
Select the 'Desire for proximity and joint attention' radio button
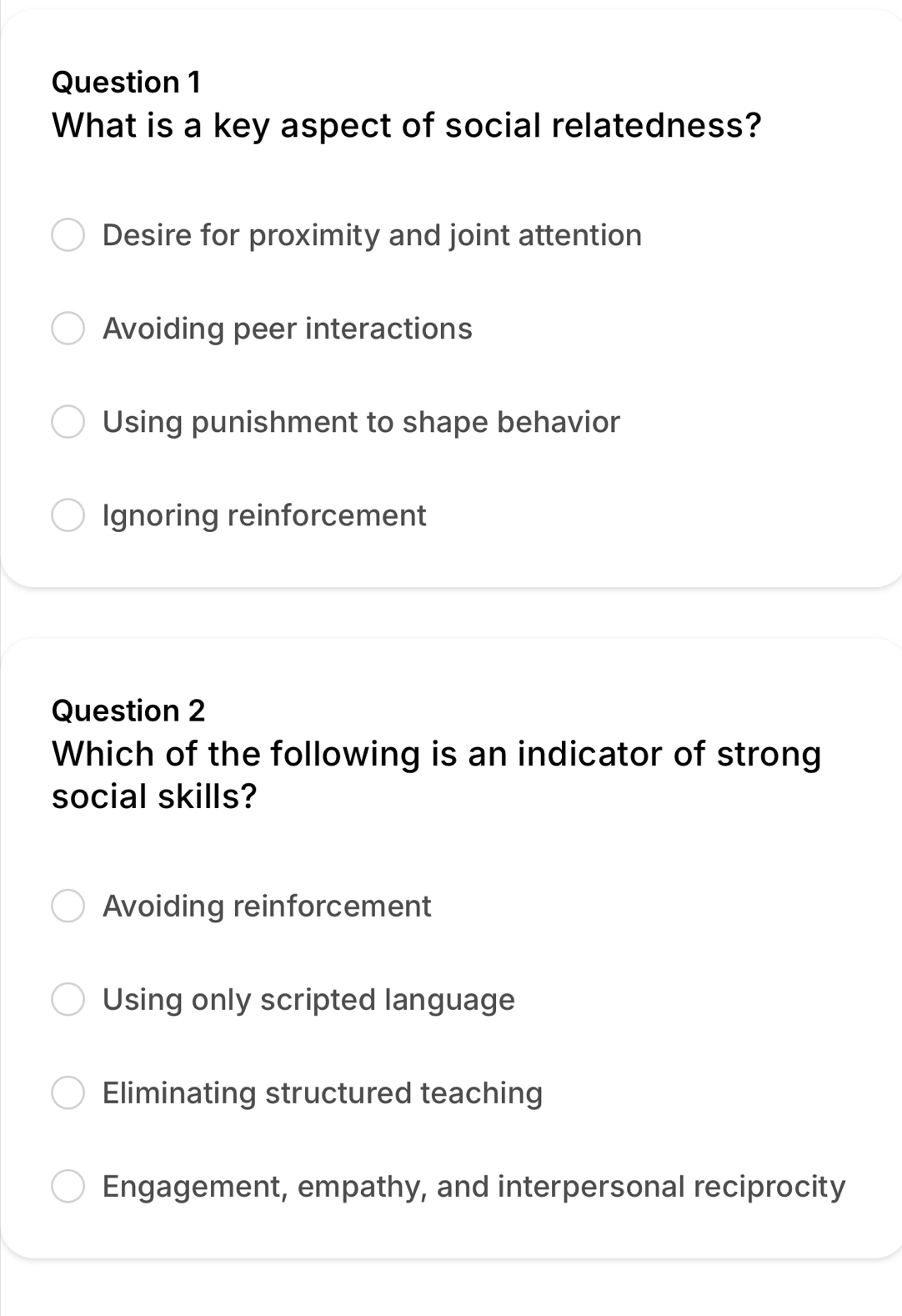point(68,235)
